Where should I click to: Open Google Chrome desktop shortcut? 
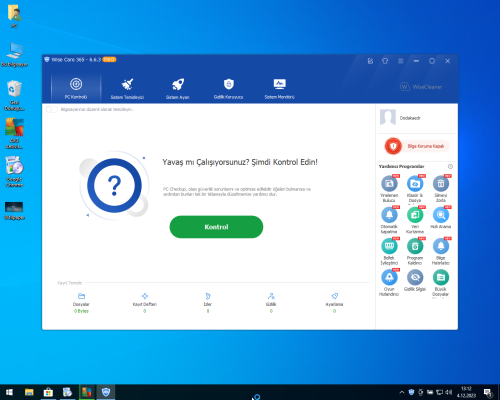tap(14, 172)
